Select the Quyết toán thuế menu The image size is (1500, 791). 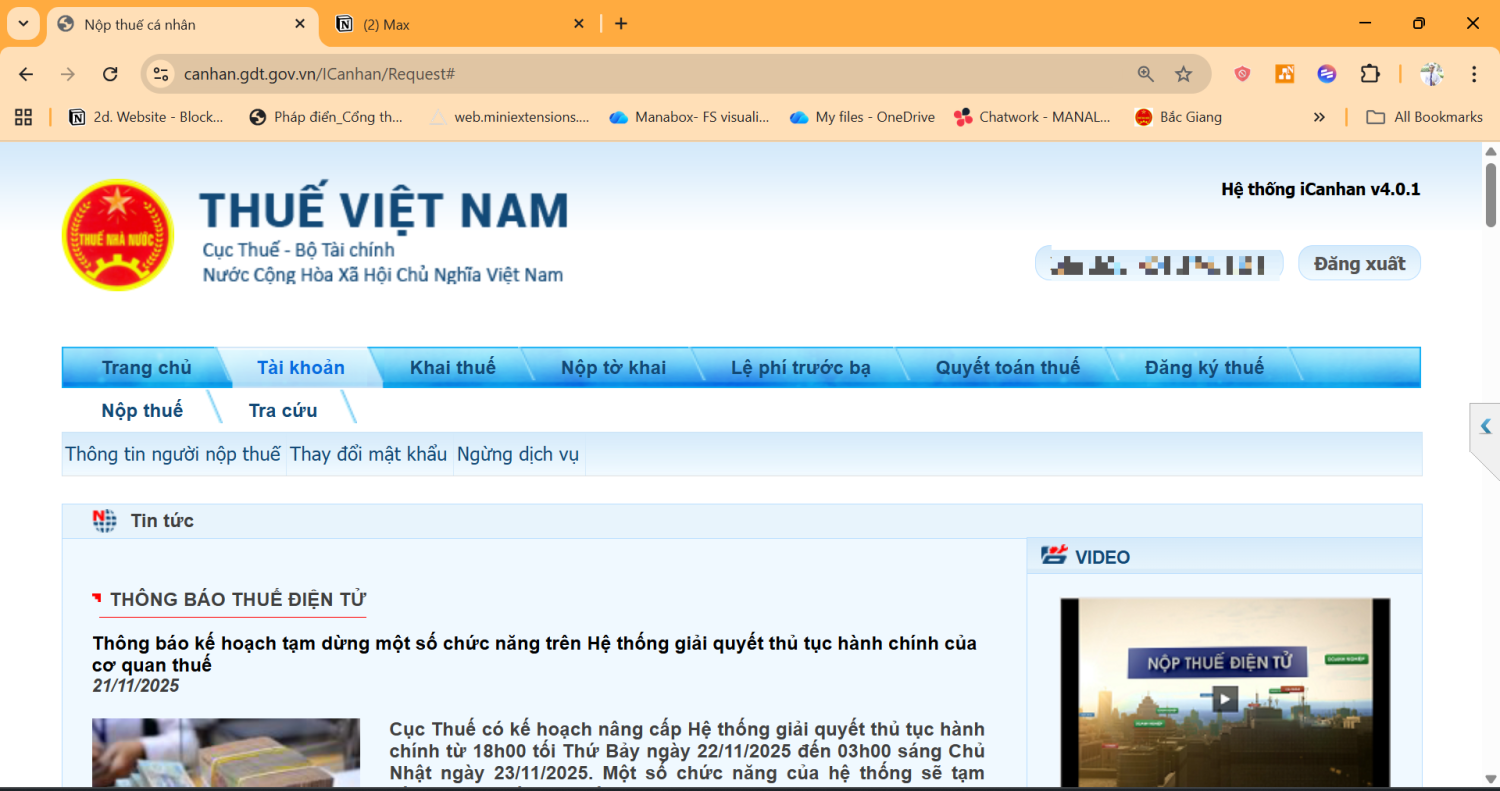(1007, 367)
